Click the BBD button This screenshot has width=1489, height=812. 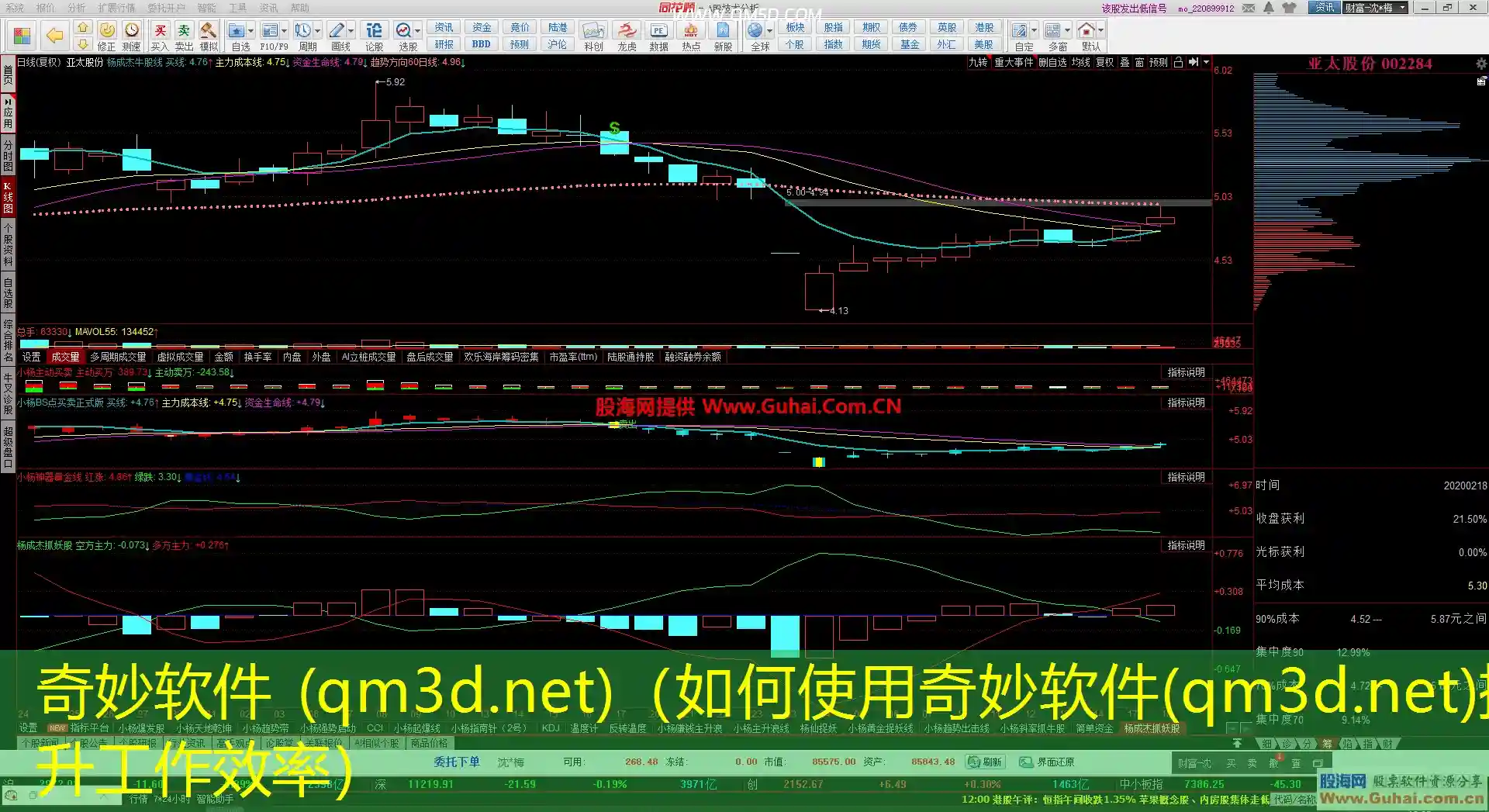click(481, 45)
